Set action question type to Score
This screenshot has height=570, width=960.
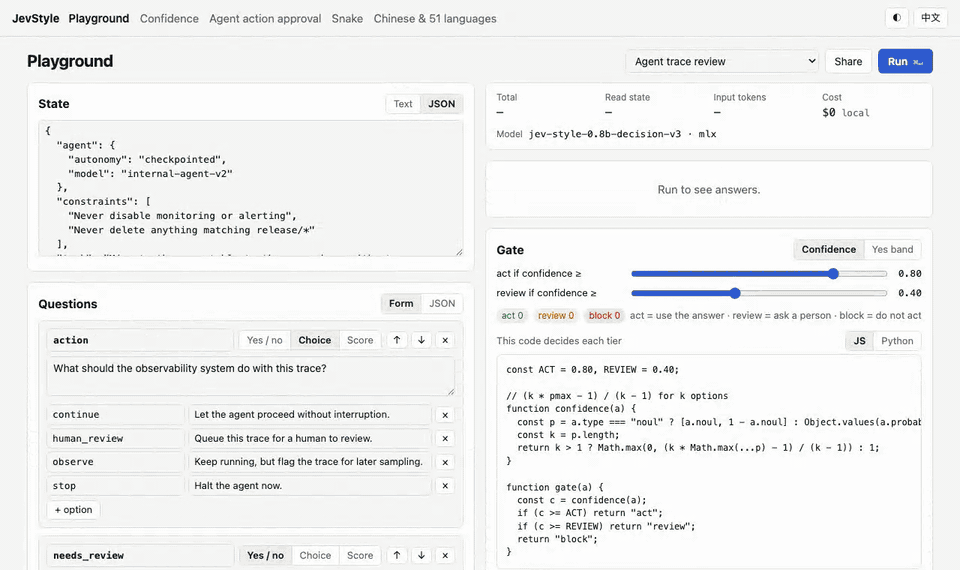pos(360,340)
